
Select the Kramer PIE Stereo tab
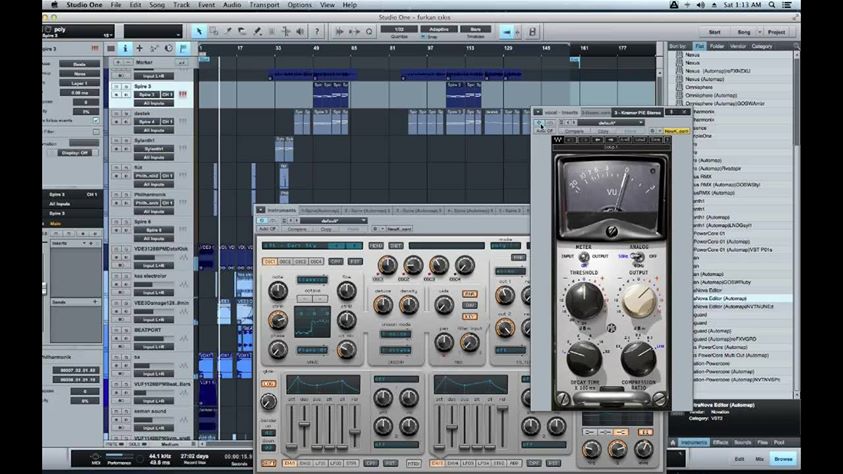(638, 112)
